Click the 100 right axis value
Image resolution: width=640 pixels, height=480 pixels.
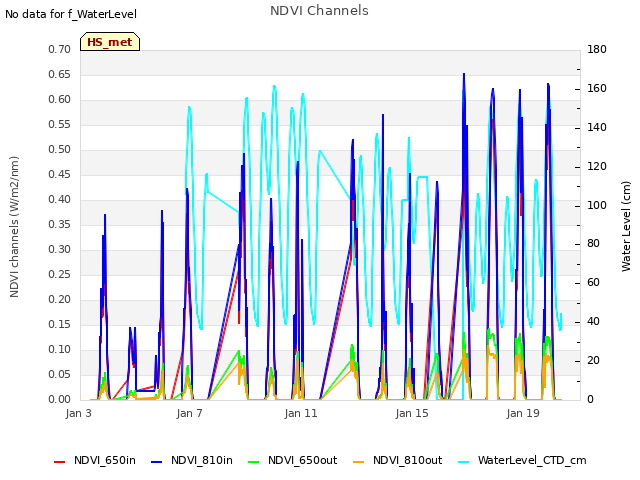[597, 205]
